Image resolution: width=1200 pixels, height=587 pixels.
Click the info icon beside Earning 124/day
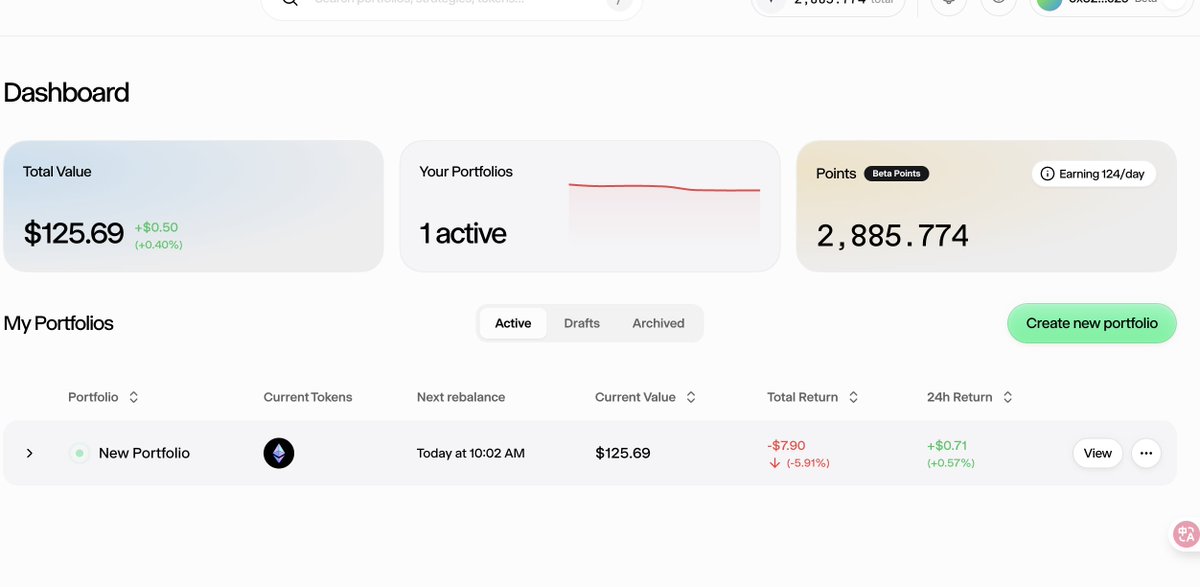click(x=1048, y=174)
